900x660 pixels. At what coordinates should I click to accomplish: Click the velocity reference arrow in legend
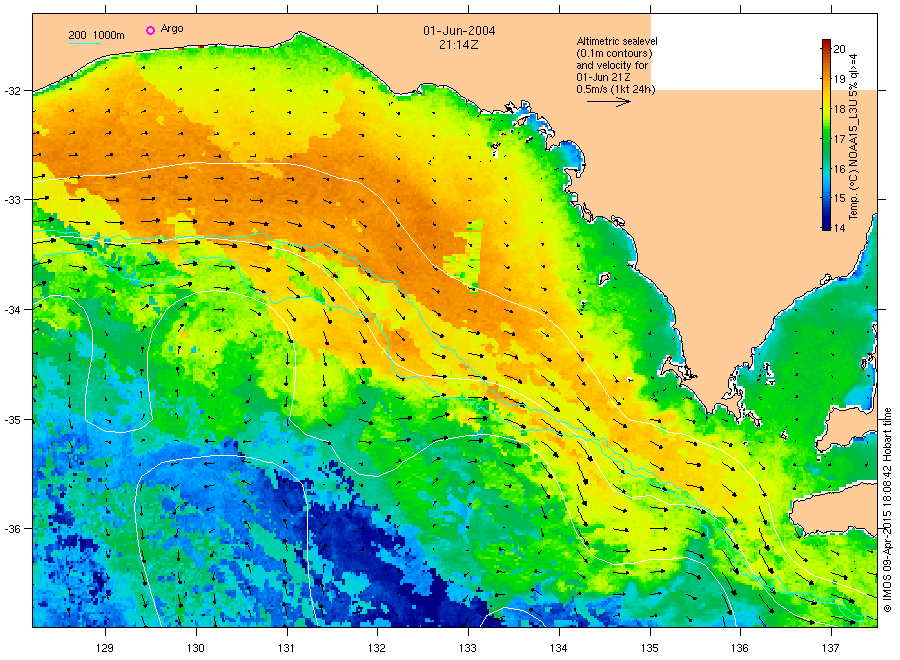click(x=609, y=102)
